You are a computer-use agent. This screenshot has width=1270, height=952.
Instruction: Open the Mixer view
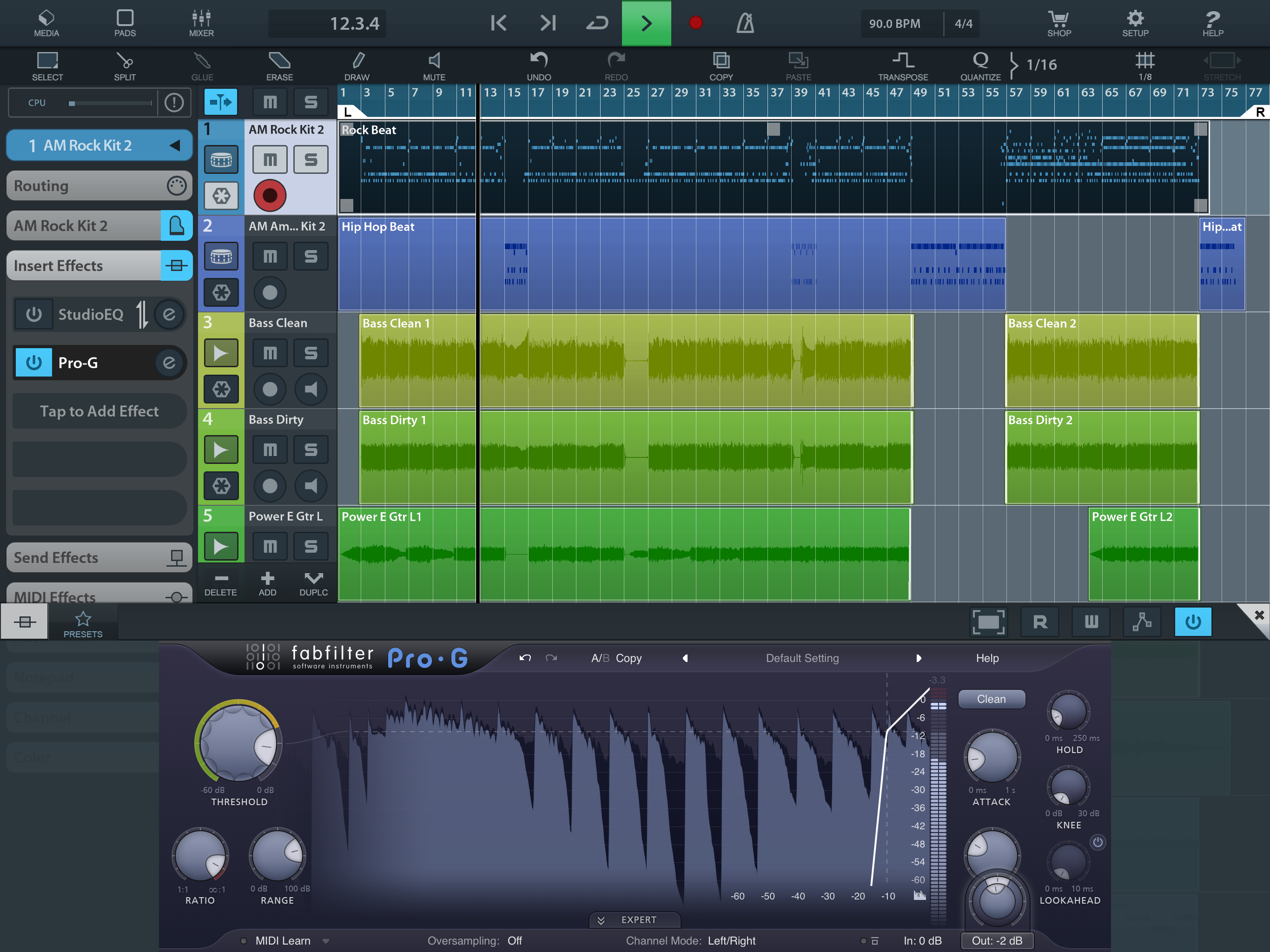click(201, 24)
